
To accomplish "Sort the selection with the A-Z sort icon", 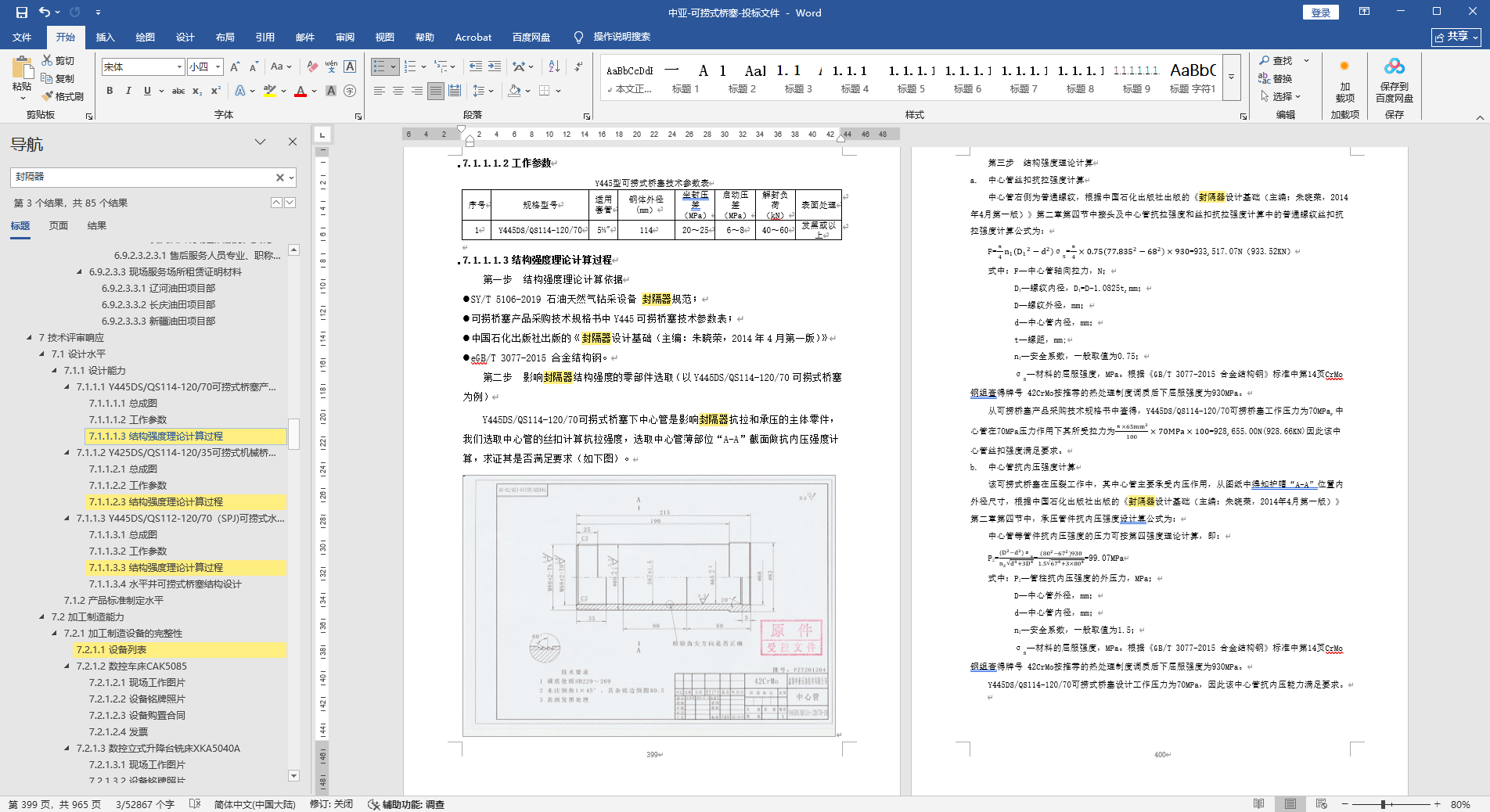I will tap(554, 67).
